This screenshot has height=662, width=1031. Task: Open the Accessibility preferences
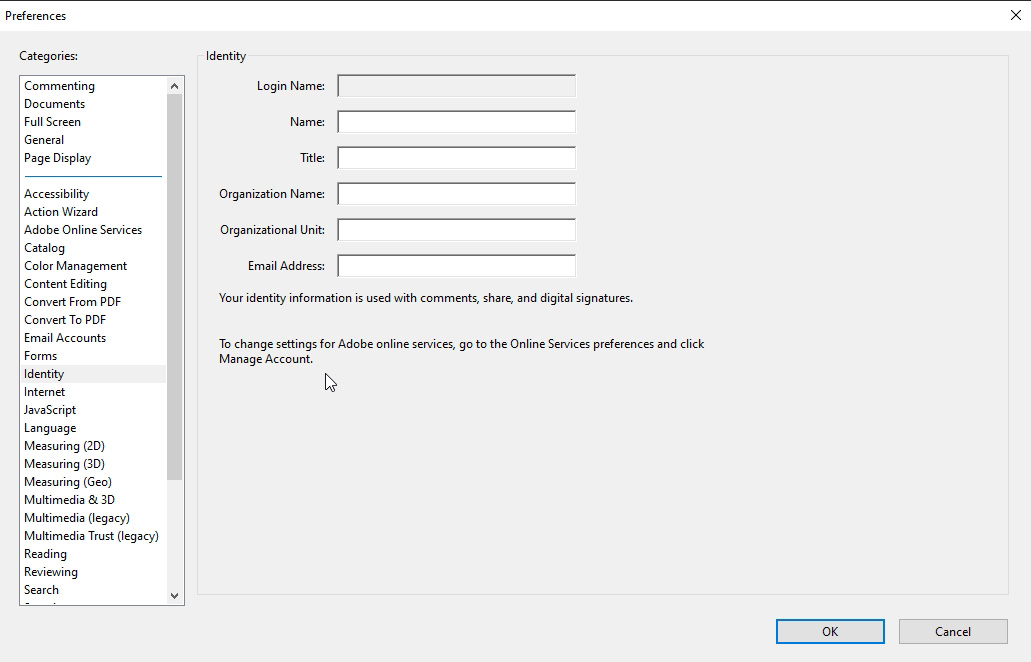tap(57, 193)
